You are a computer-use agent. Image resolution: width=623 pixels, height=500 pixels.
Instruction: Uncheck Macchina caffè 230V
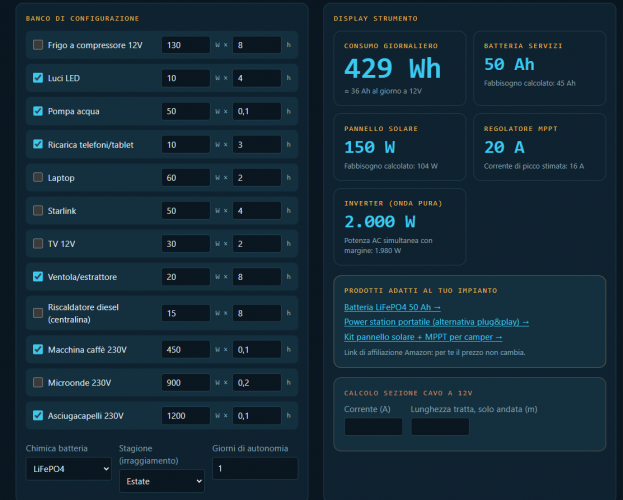tap(38, 349)
